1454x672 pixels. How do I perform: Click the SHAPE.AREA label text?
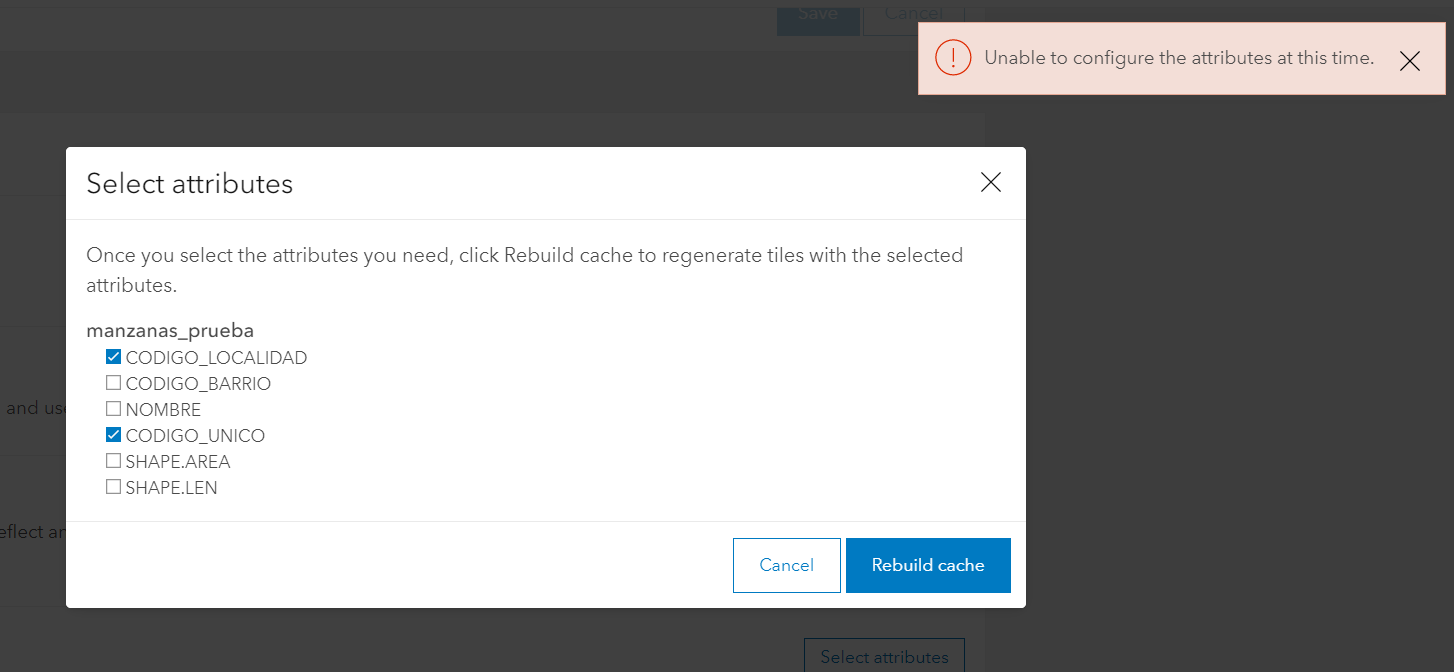(x=179, y=461)
